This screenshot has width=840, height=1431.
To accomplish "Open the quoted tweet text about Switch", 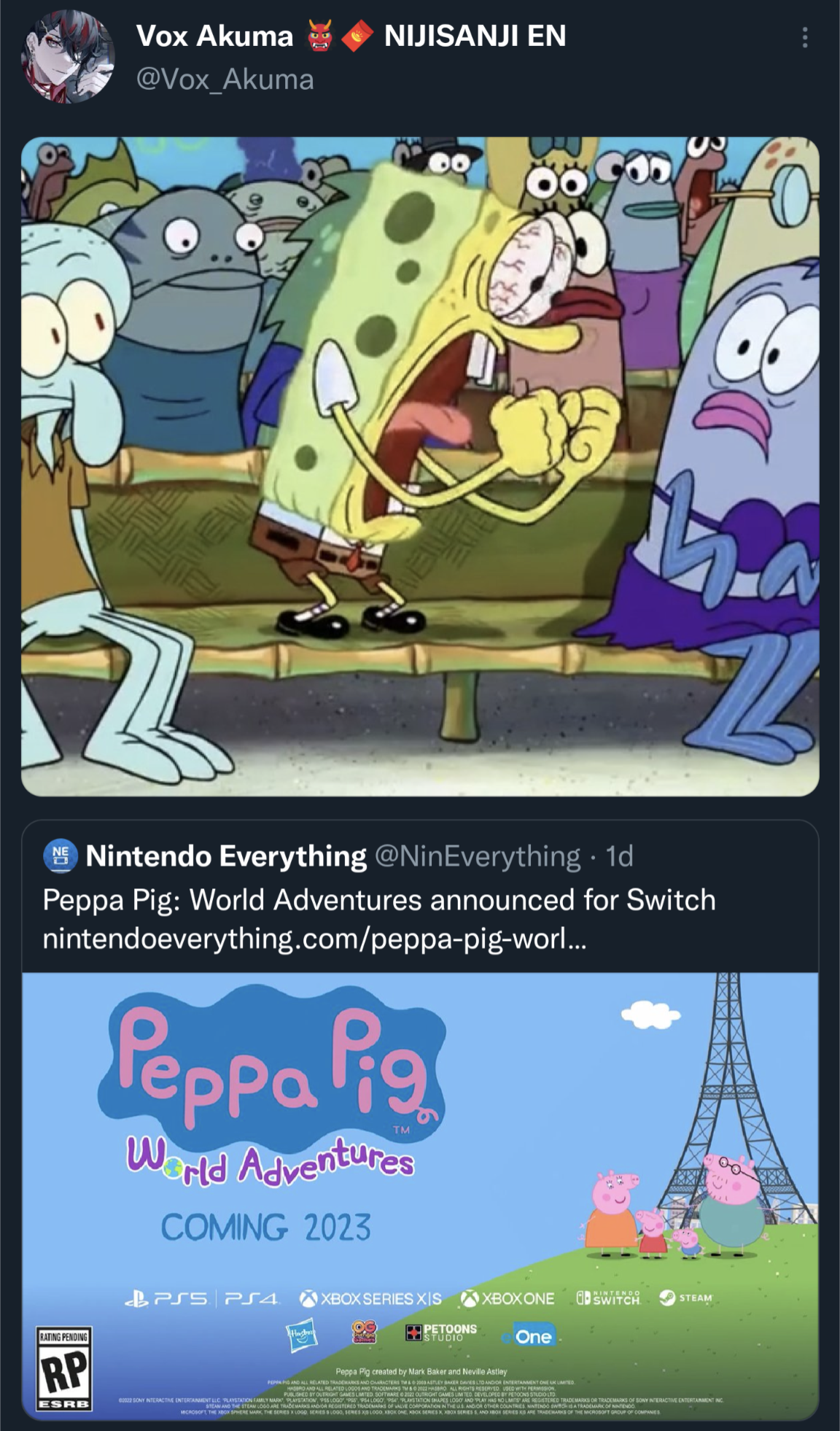I will 379,900.
